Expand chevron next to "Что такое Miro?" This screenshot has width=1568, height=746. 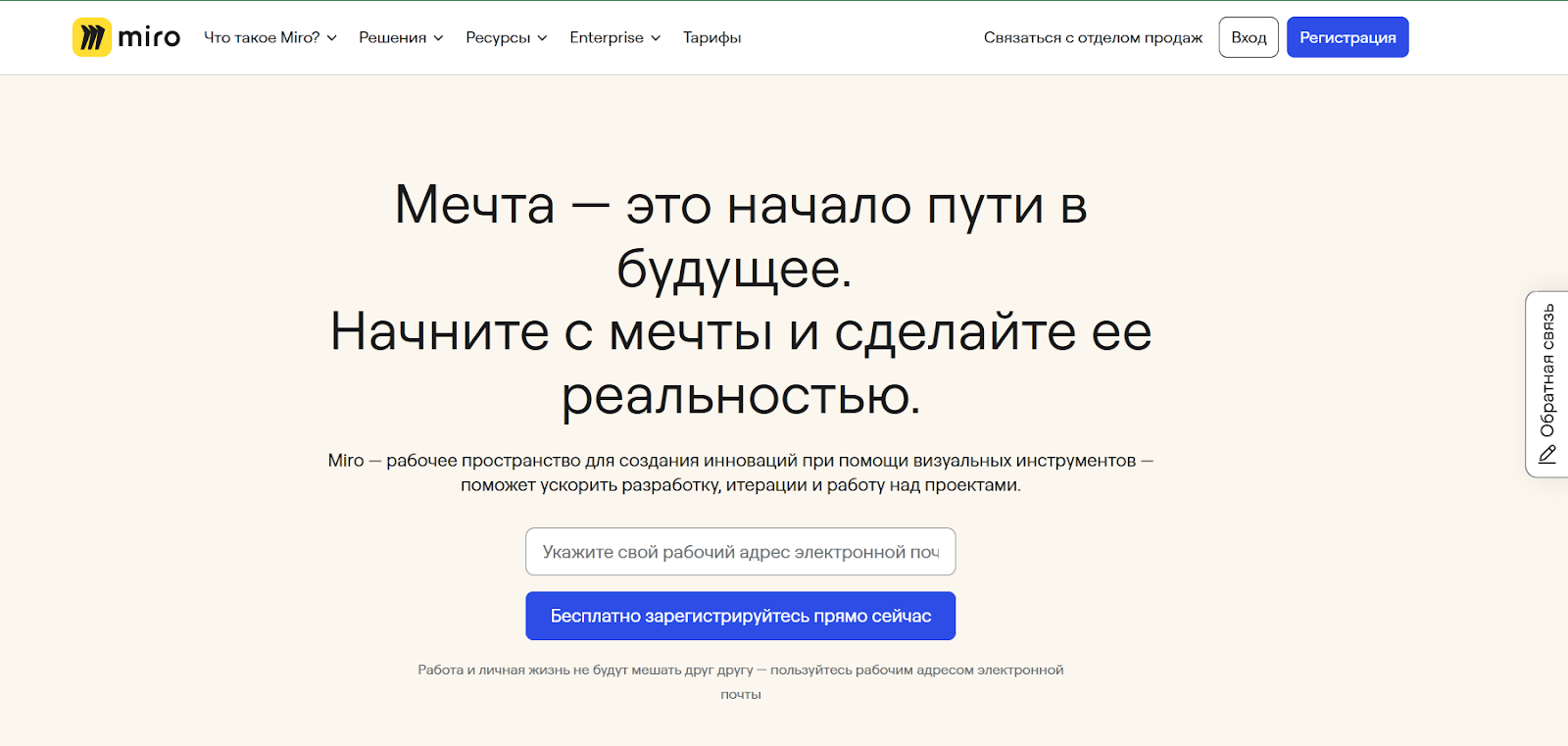point(332,38)
